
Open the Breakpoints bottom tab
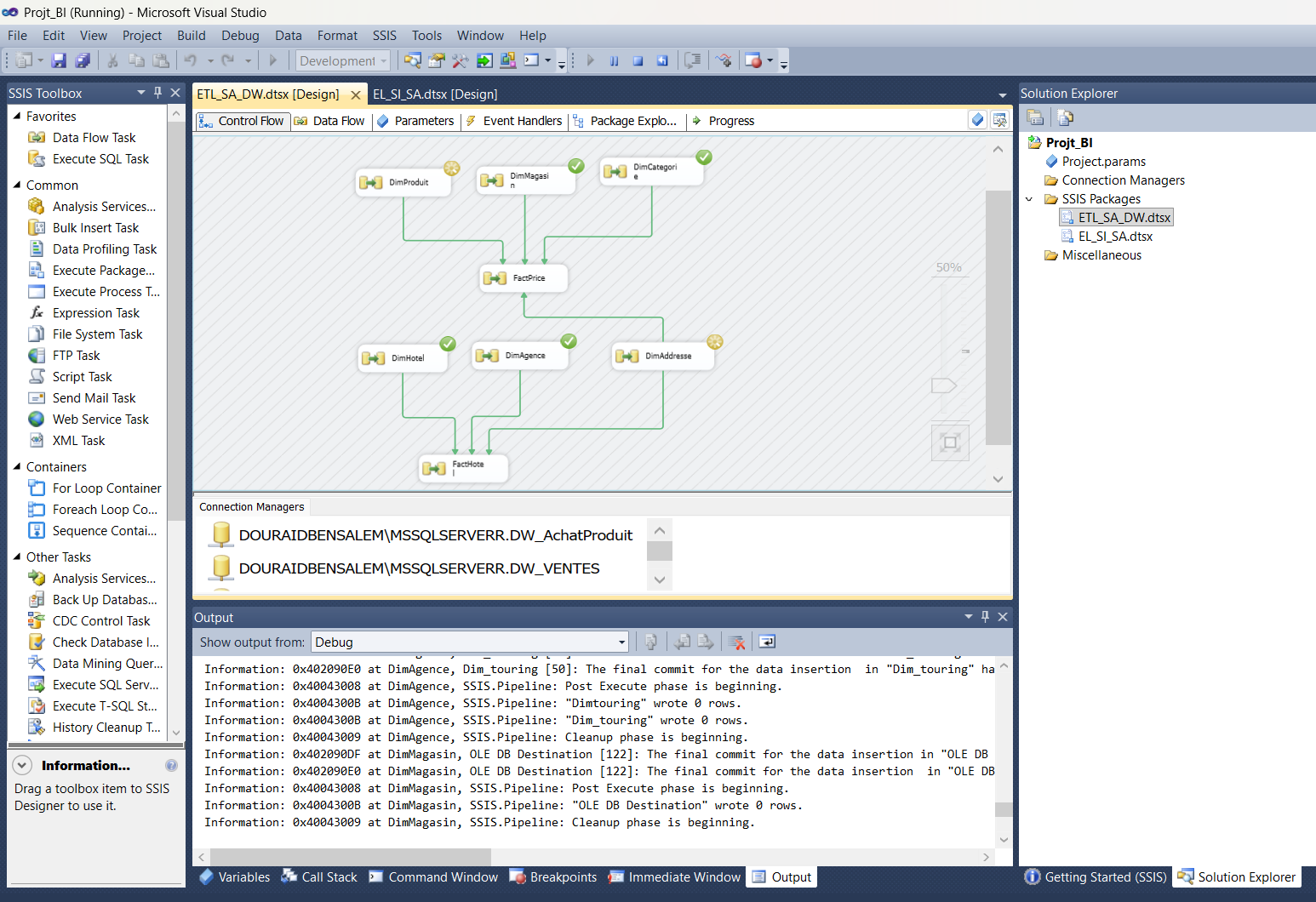pyautogui.click(x=553, y=877)
